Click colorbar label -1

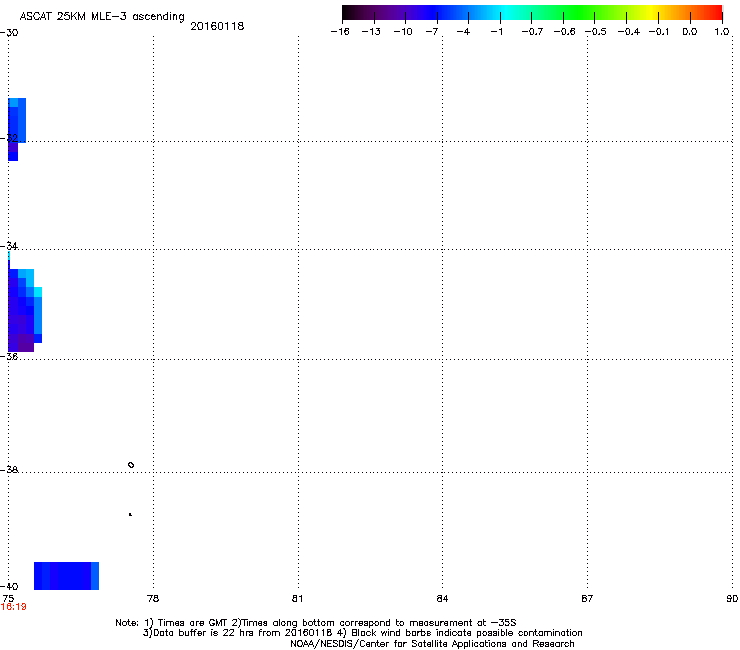tap(496, 32)
